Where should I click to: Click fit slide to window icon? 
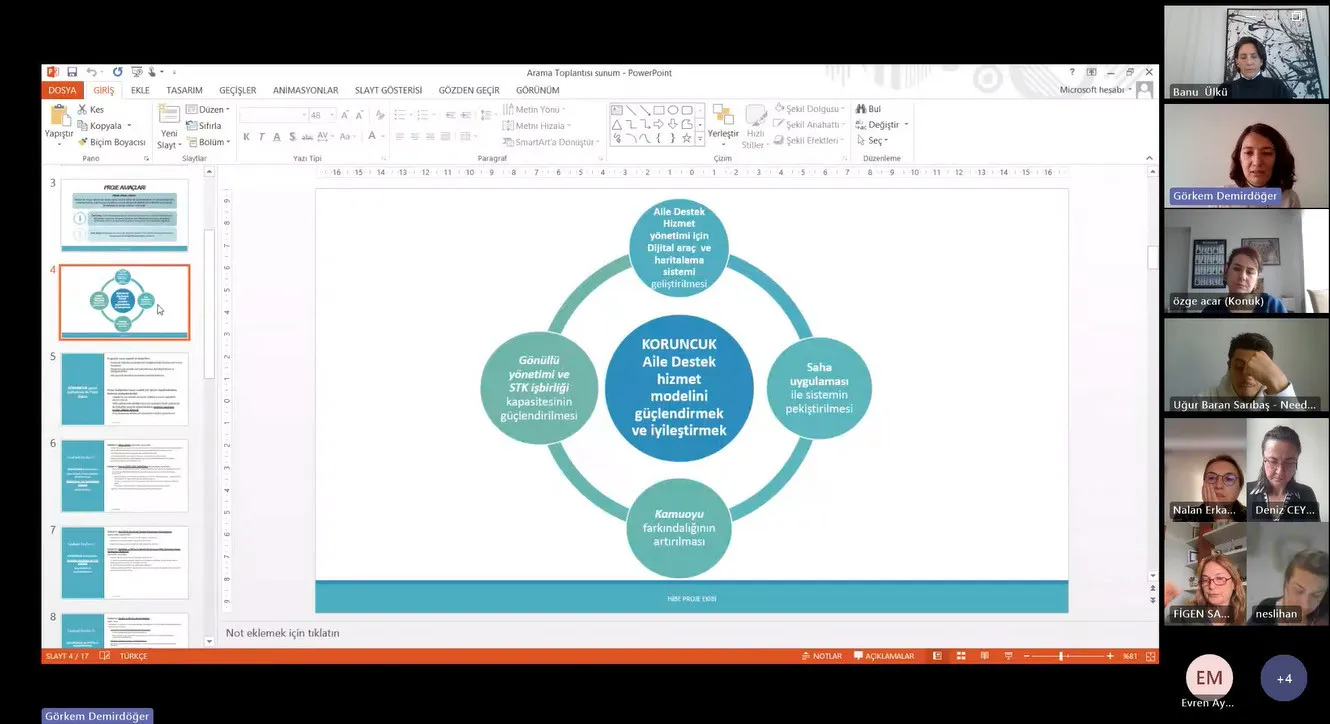1150,656
